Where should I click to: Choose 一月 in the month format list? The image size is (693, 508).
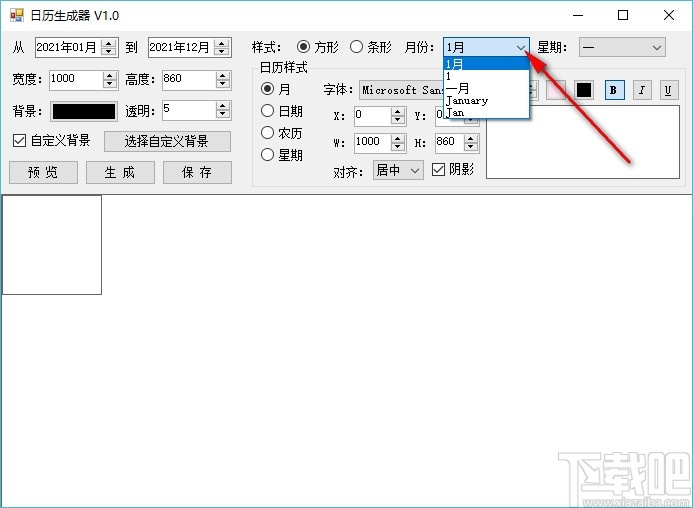[x=486, y=88]
